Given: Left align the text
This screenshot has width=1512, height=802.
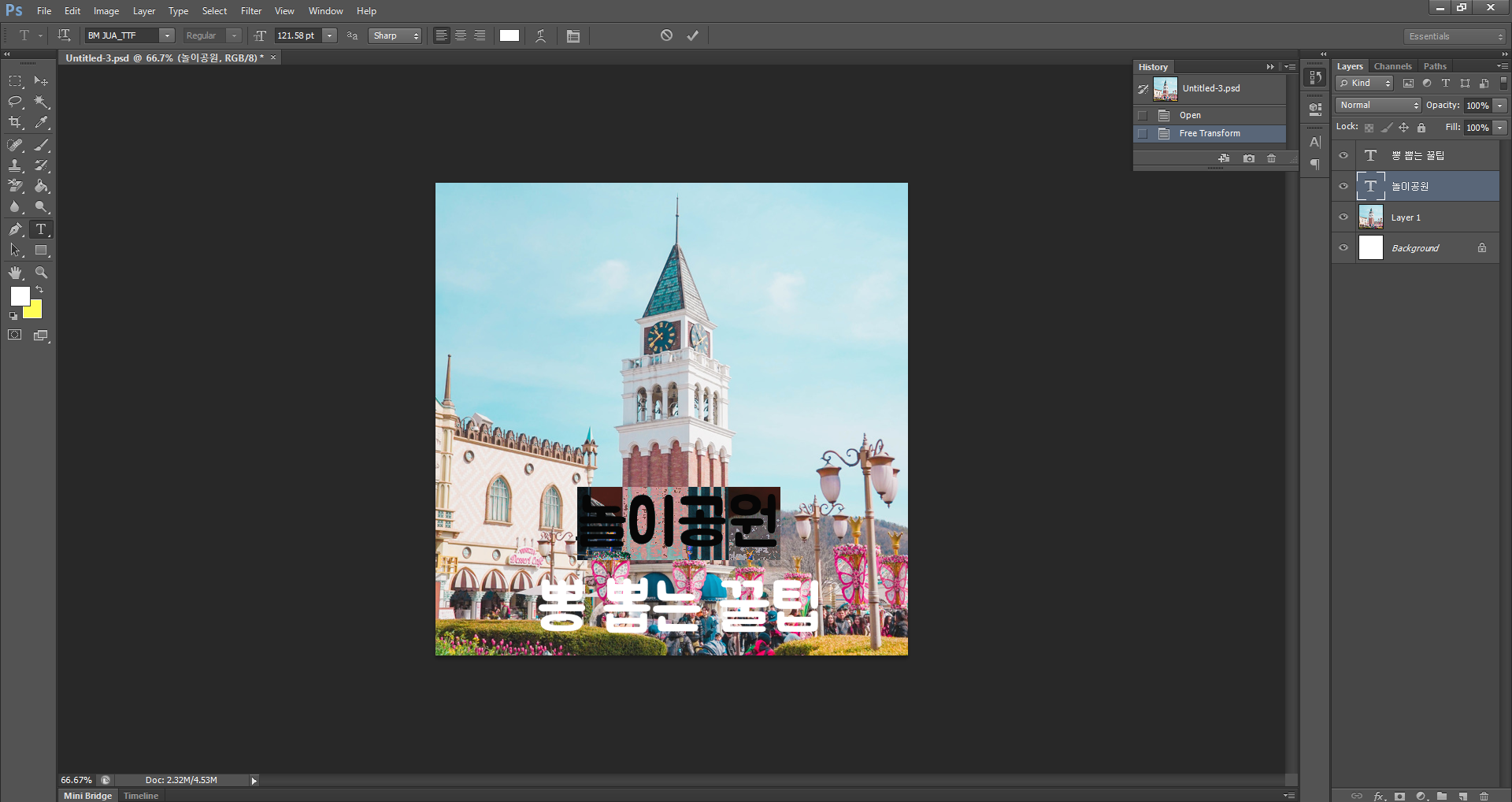Looking at the screenshot, I should (x=442, y=35).
